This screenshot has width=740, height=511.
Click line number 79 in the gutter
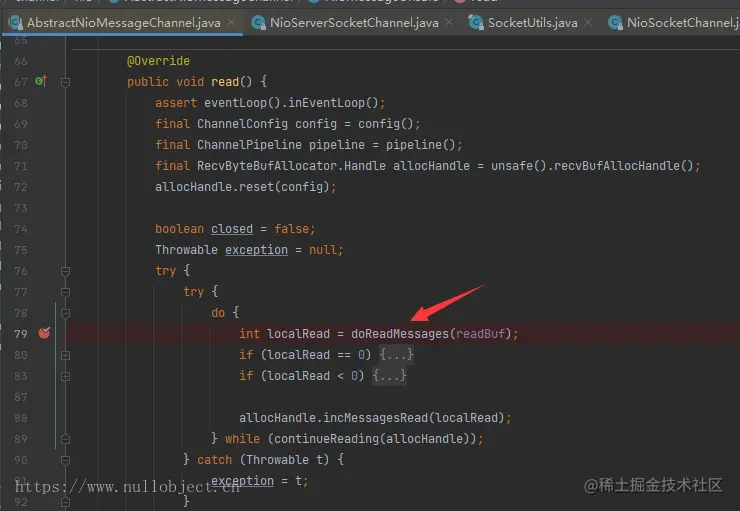[21, 334]
